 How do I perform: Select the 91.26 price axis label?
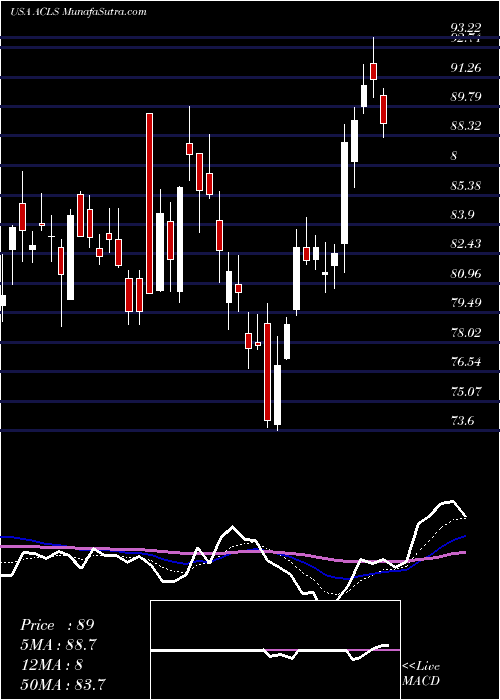coord(466,67)
